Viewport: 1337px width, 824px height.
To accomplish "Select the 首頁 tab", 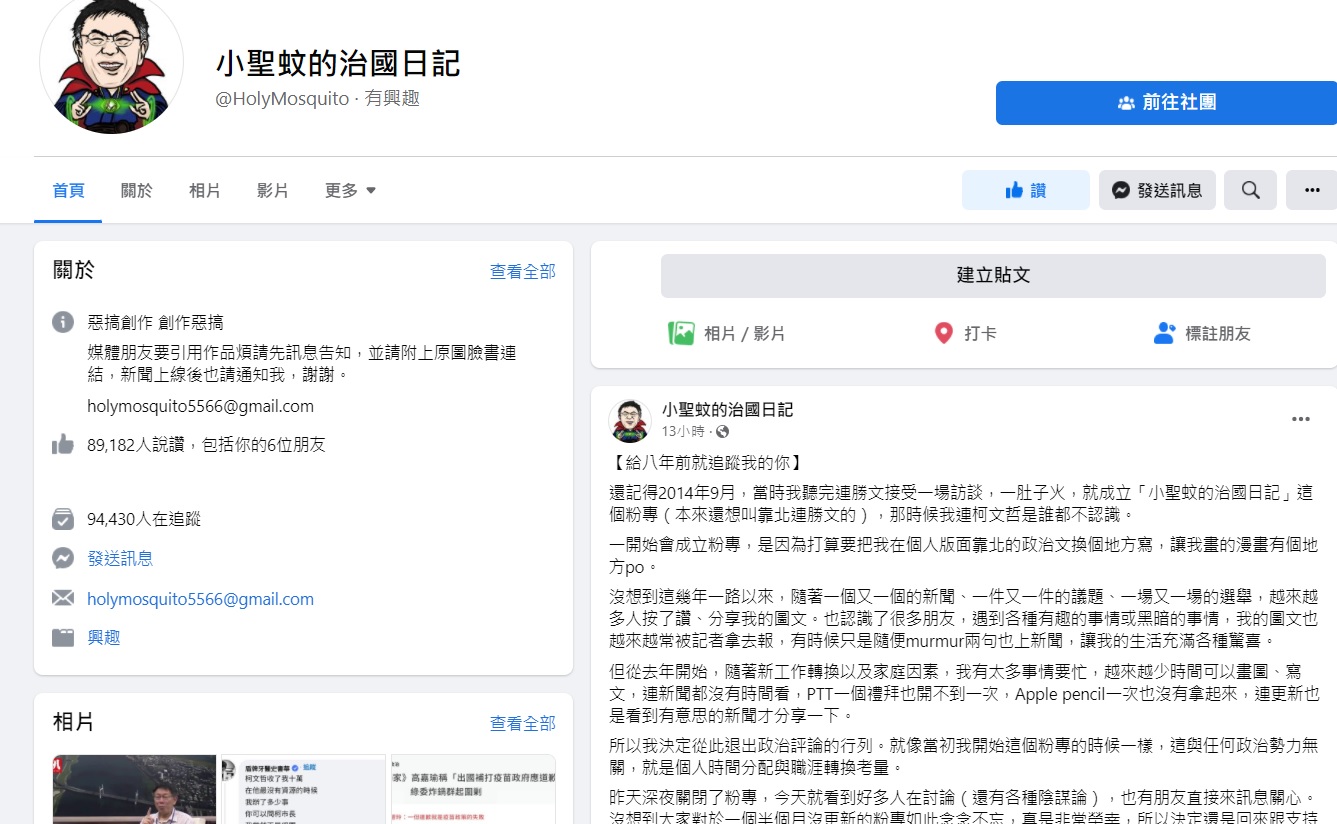I will [x=68, y=190].
